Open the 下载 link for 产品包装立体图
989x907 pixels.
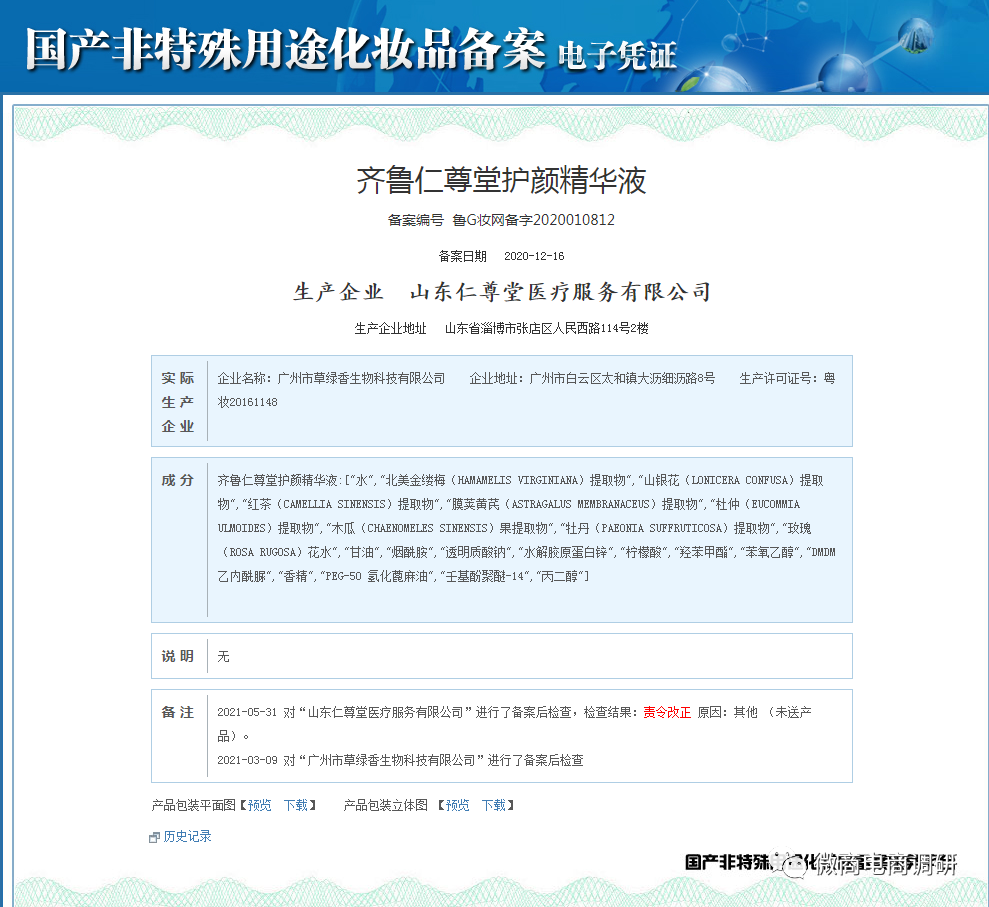click(x=495, y=805)
